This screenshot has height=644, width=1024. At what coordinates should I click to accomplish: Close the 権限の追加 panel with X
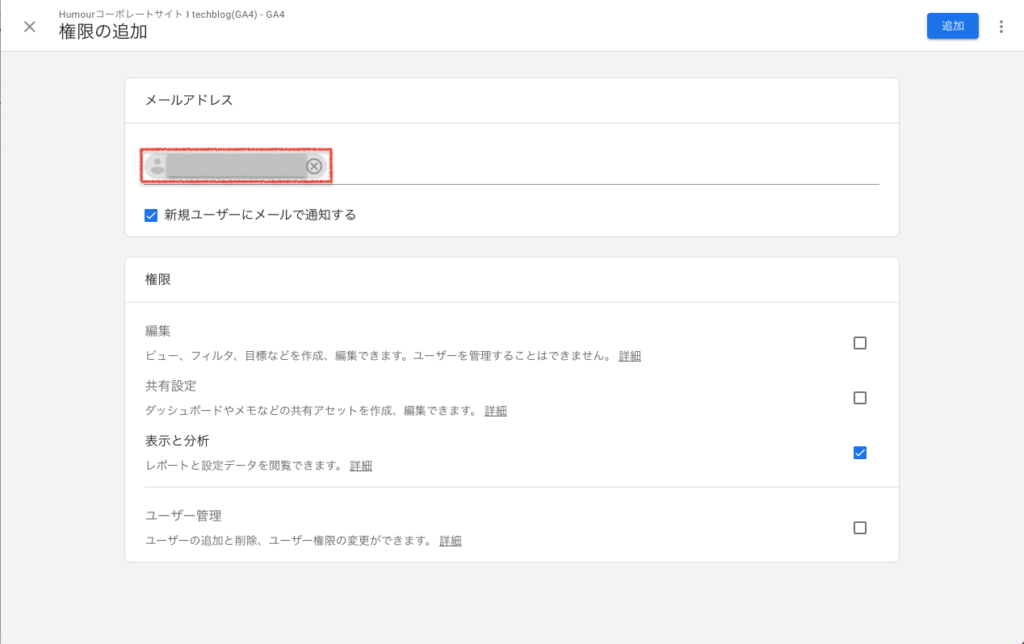(x=30, y=26)
